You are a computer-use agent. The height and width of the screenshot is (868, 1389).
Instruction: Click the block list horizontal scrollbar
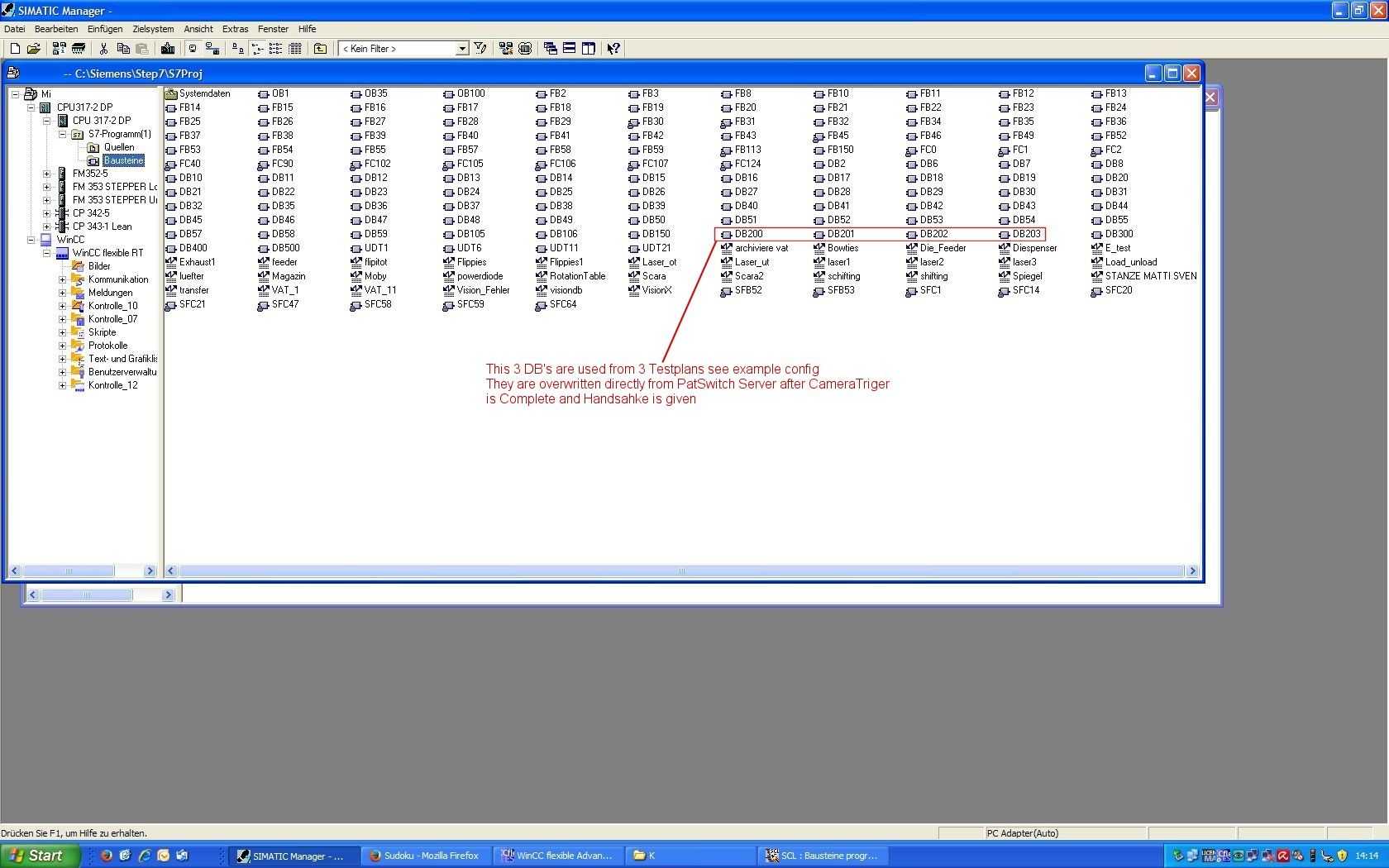pos(682,571)
